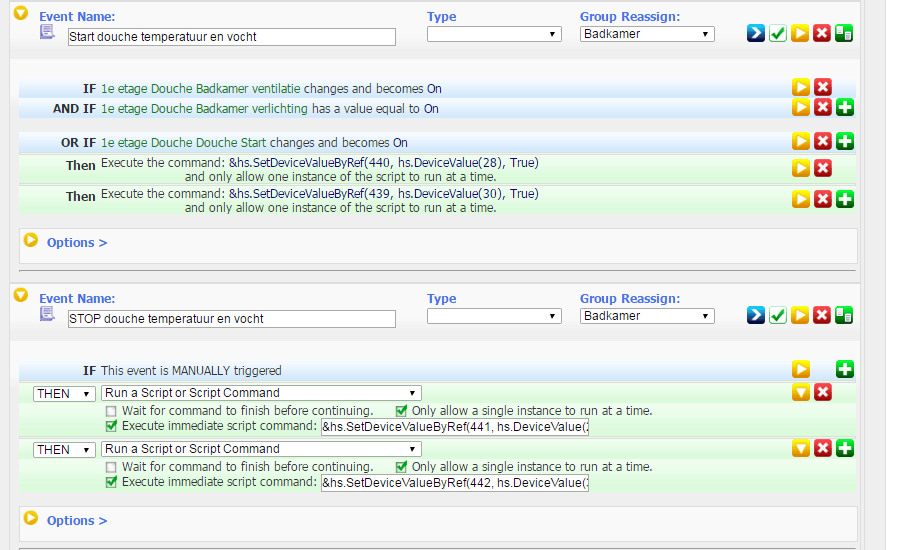Screen dimensions: 908x550
Task: Edit the Douche Start OR IF trigger
Action: 801,141
